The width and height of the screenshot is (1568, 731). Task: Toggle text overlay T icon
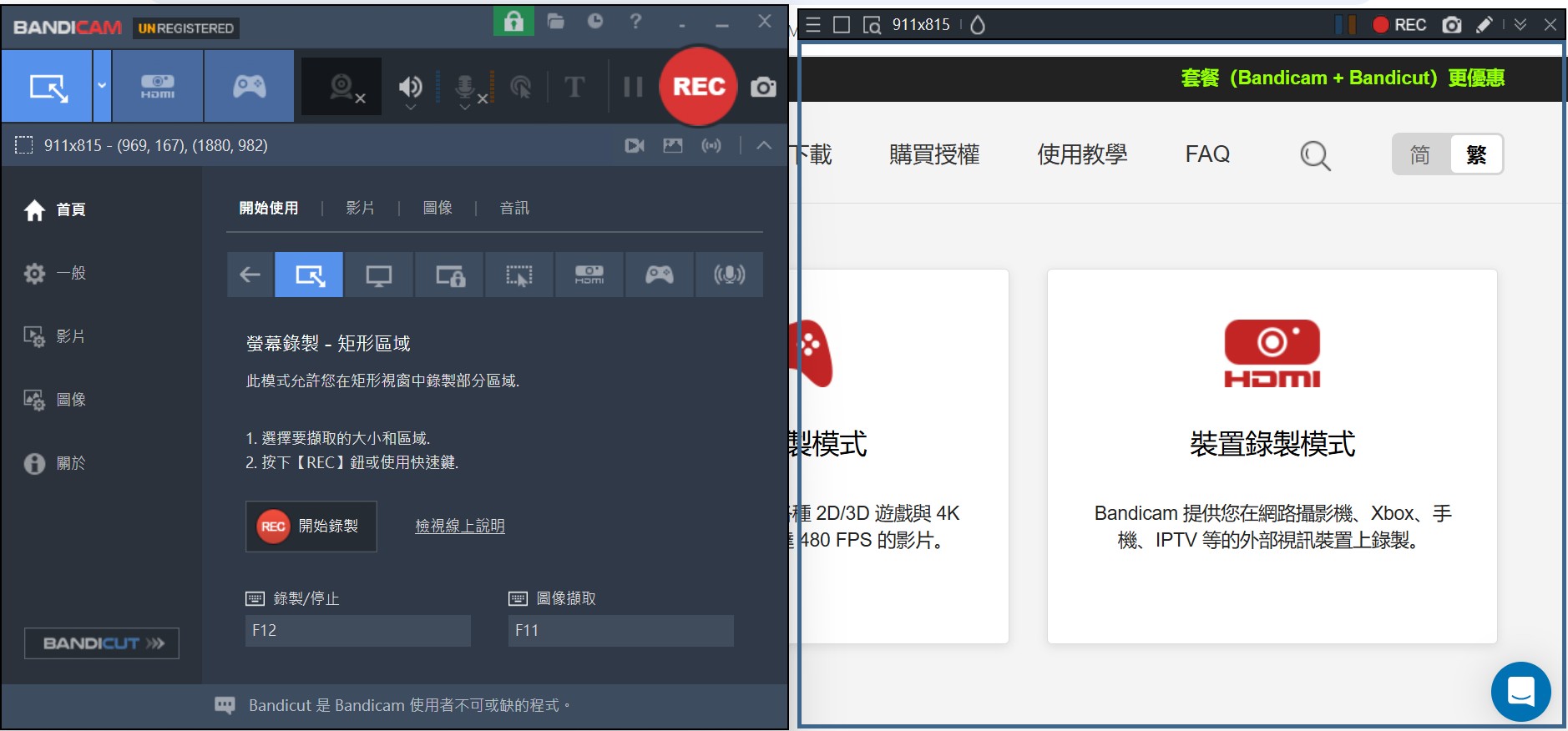(574, 86)
